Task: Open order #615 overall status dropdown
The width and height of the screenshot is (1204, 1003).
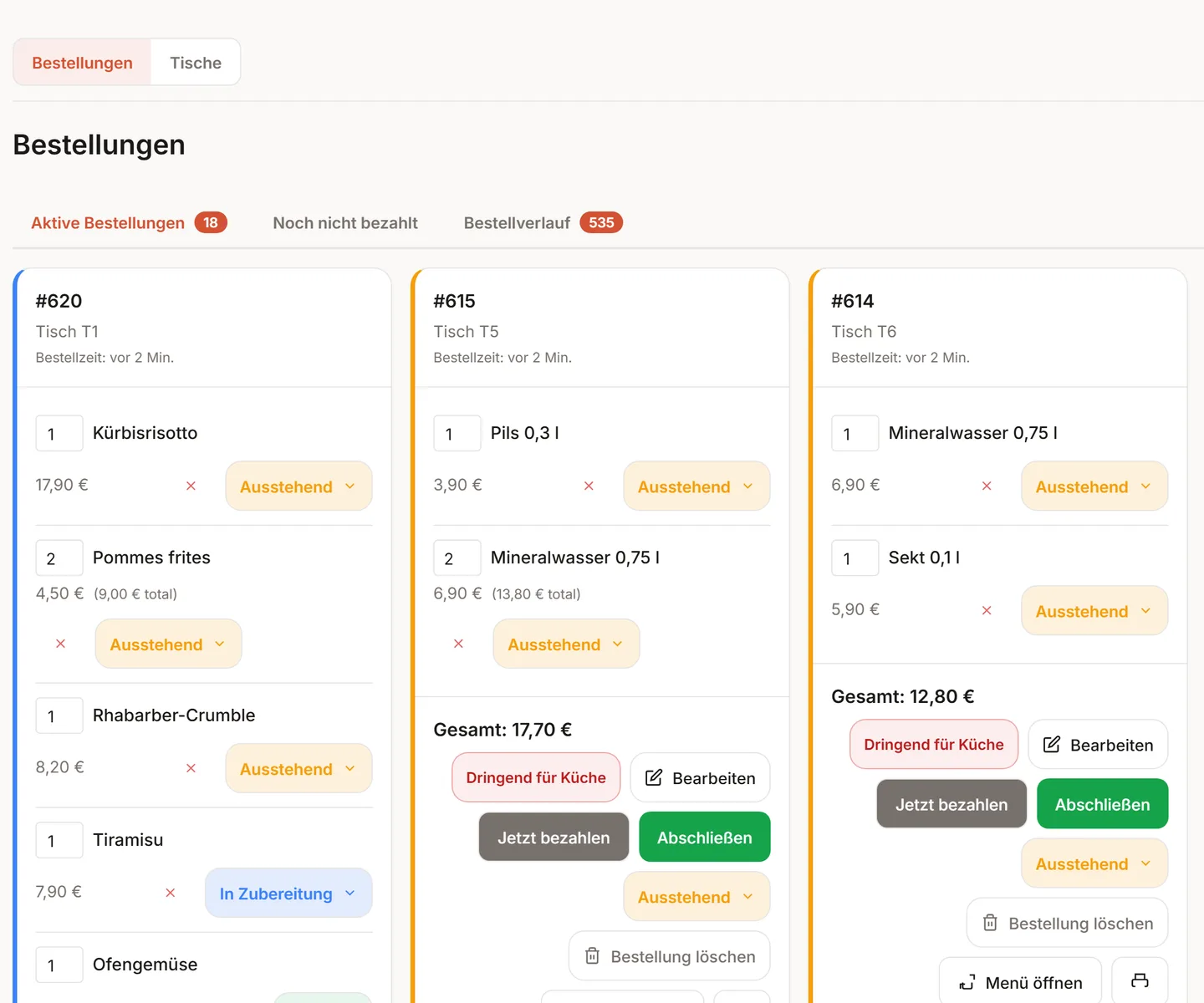Action: [x=696, y=896]
